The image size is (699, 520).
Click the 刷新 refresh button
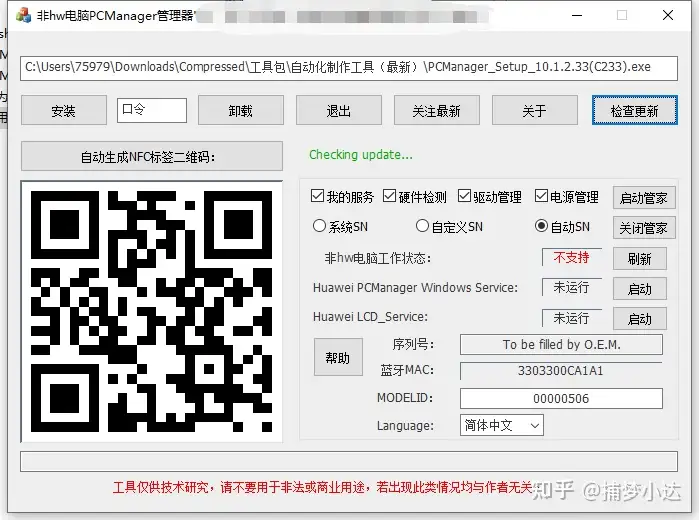(x=640, y=259)
